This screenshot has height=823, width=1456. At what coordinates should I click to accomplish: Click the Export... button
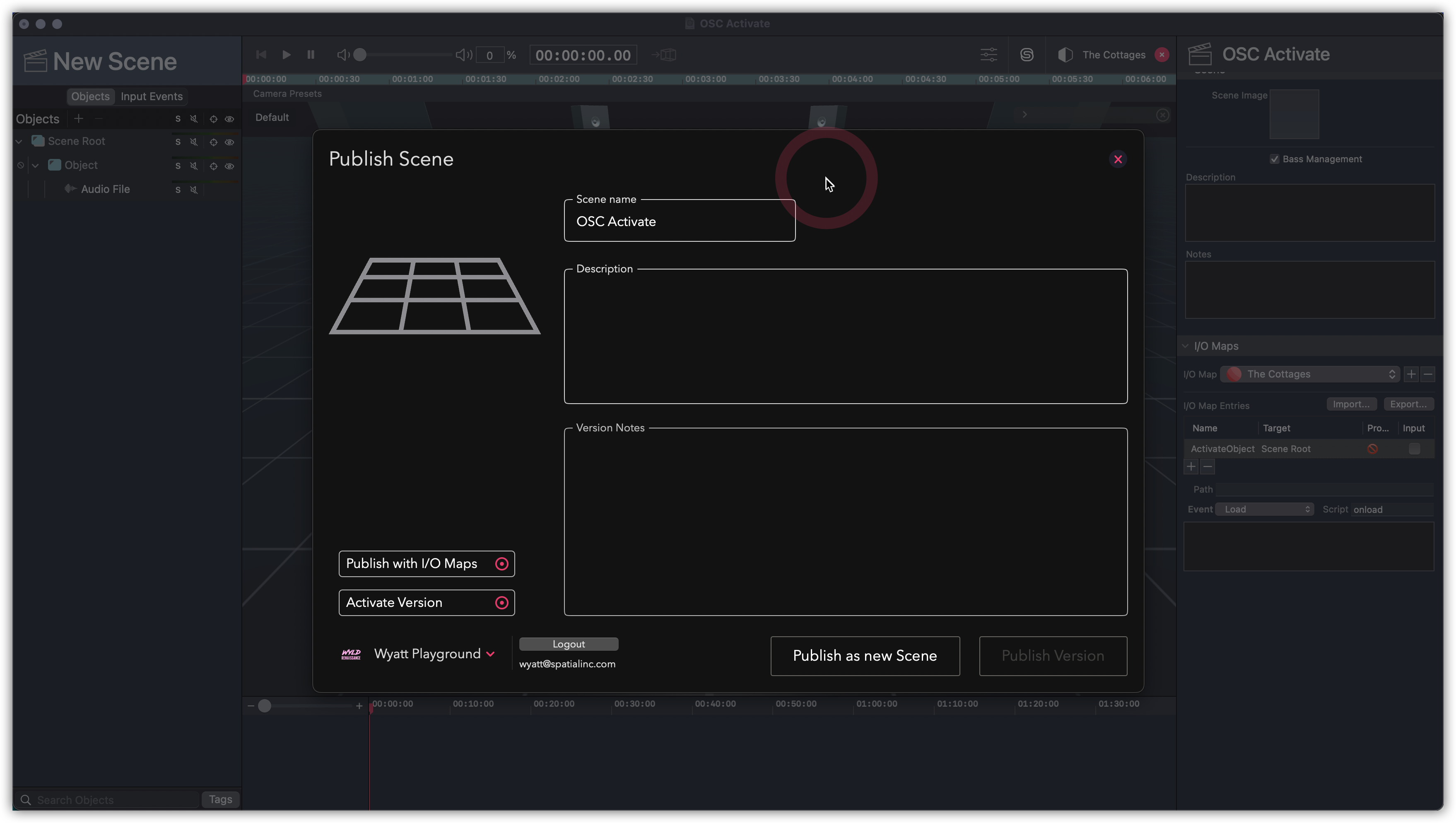pos(1408,404)
